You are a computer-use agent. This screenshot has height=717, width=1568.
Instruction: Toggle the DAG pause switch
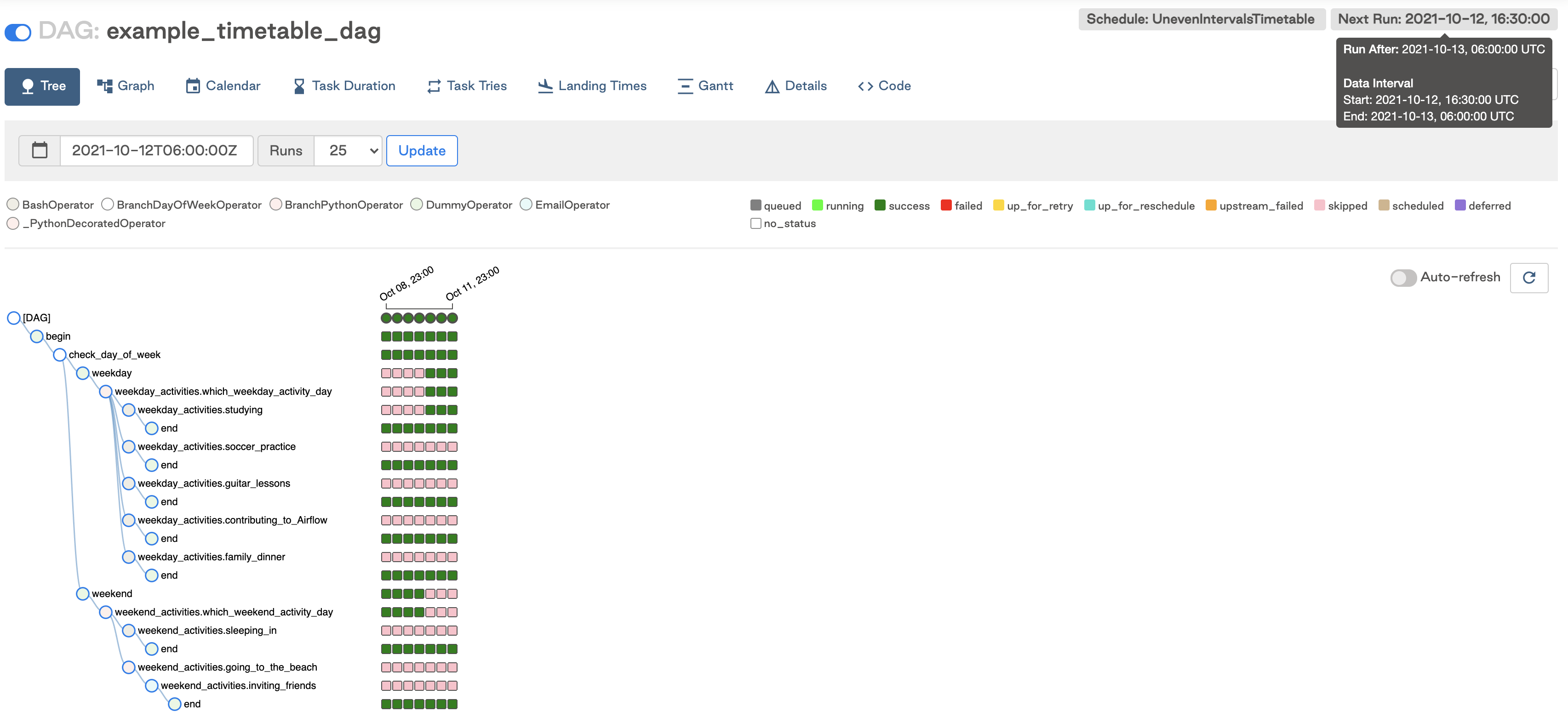[18, 32]
